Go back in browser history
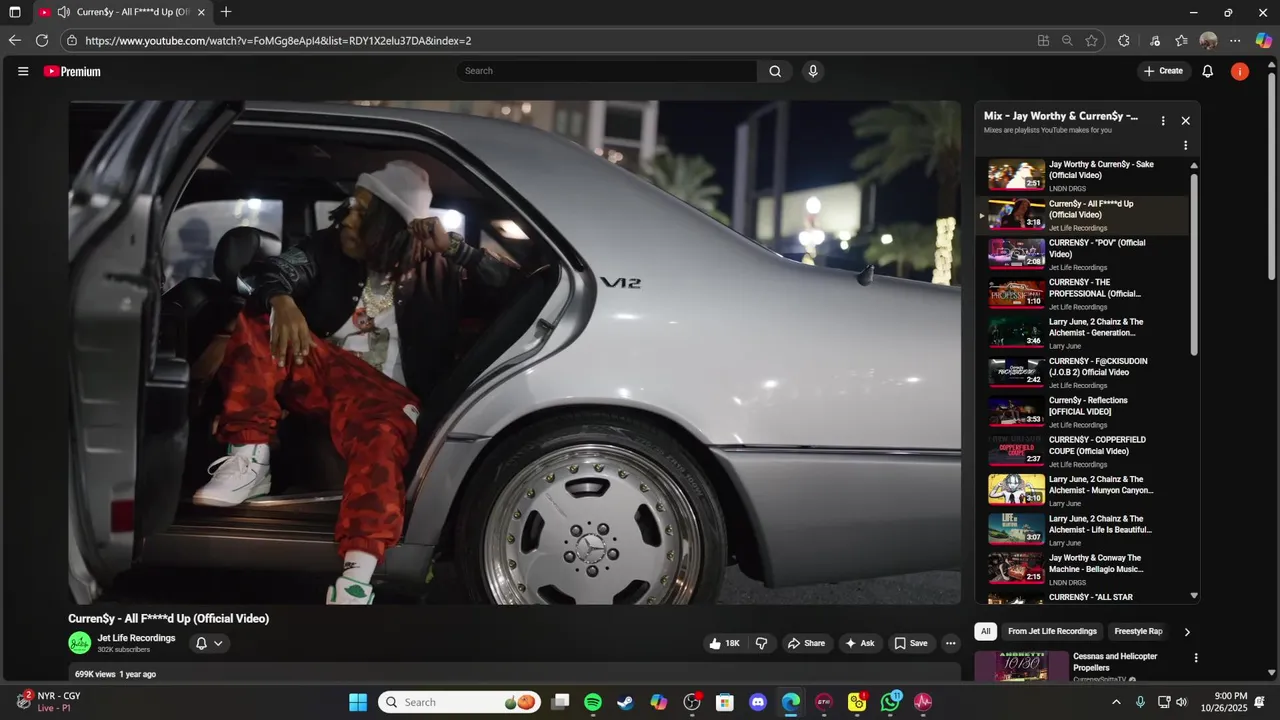The width and height of the screenshot is (1280, 720). click(x=14, y=41)
